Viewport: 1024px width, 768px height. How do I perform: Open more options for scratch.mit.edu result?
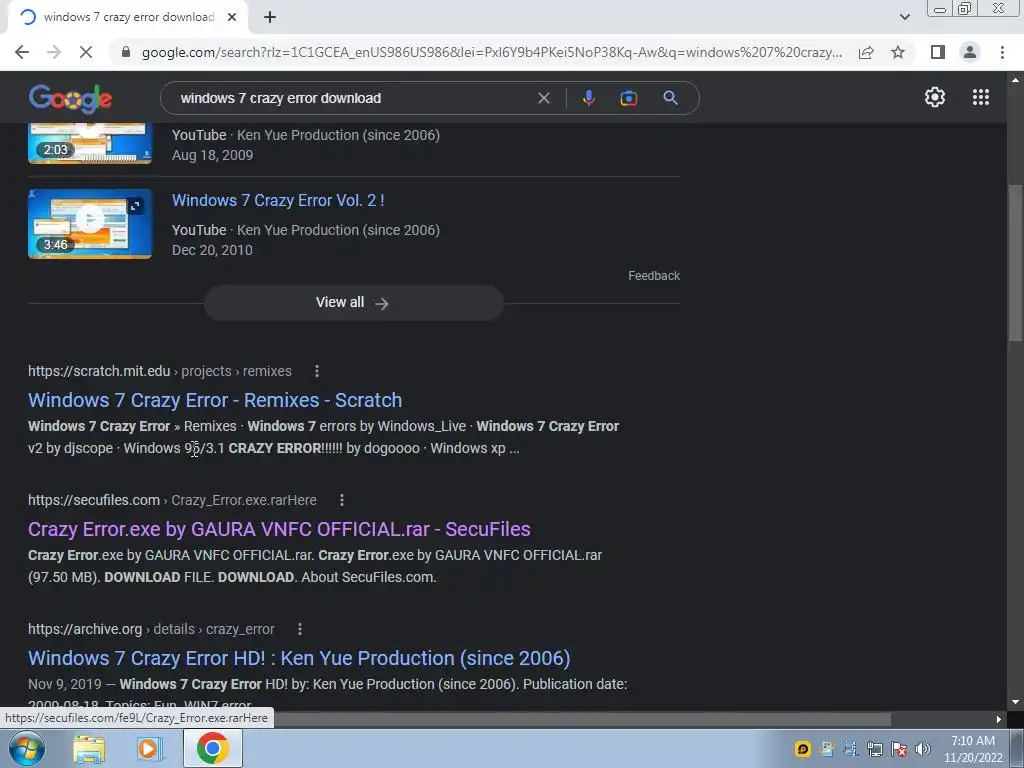[x=317, y=371]
